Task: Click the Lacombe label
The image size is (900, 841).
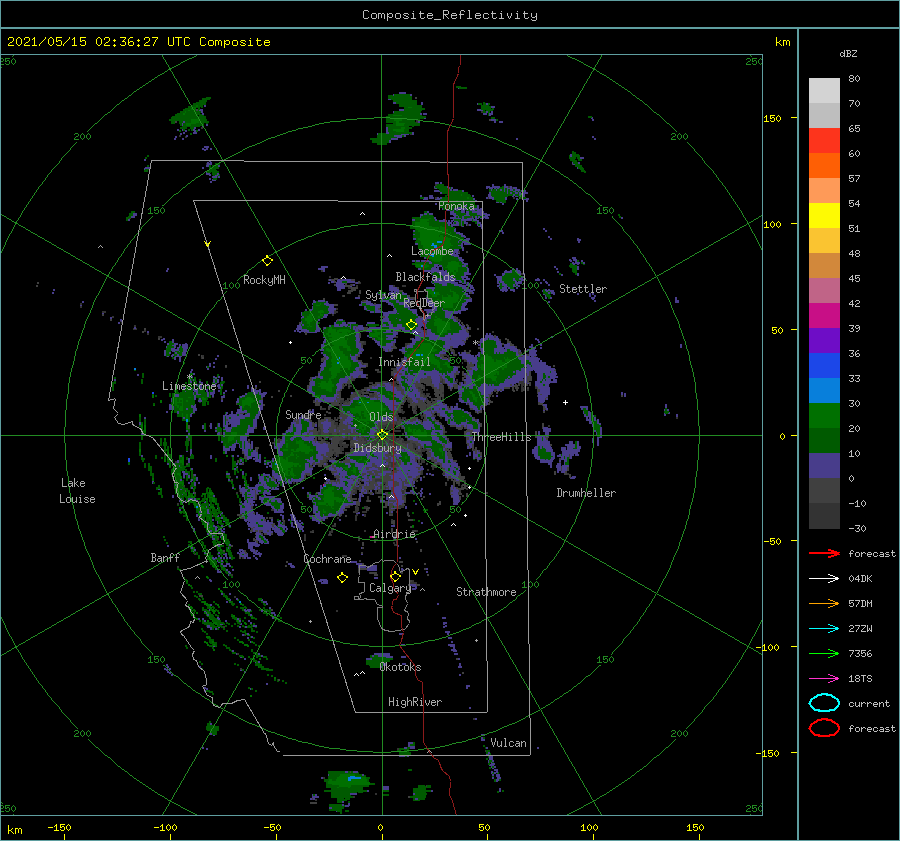Action: click(432, 251)
